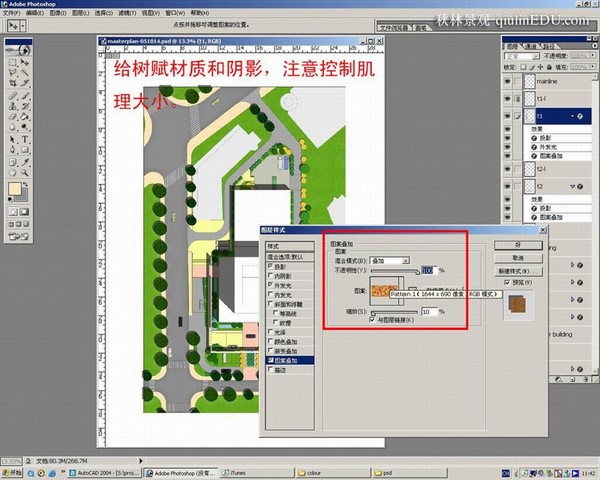Select the Notes tool

tap(13, 162)
